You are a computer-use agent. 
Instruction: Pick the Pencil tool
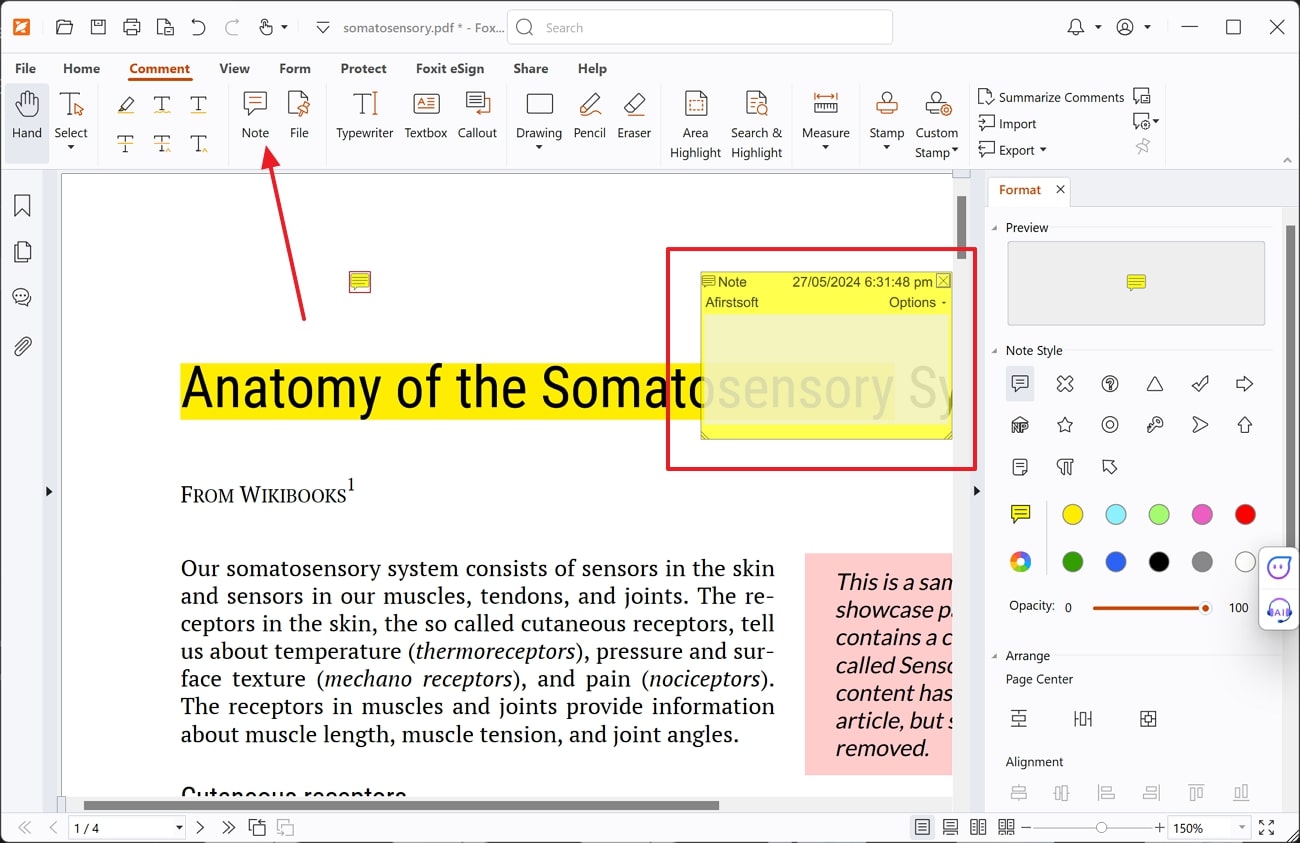point(590,115)
